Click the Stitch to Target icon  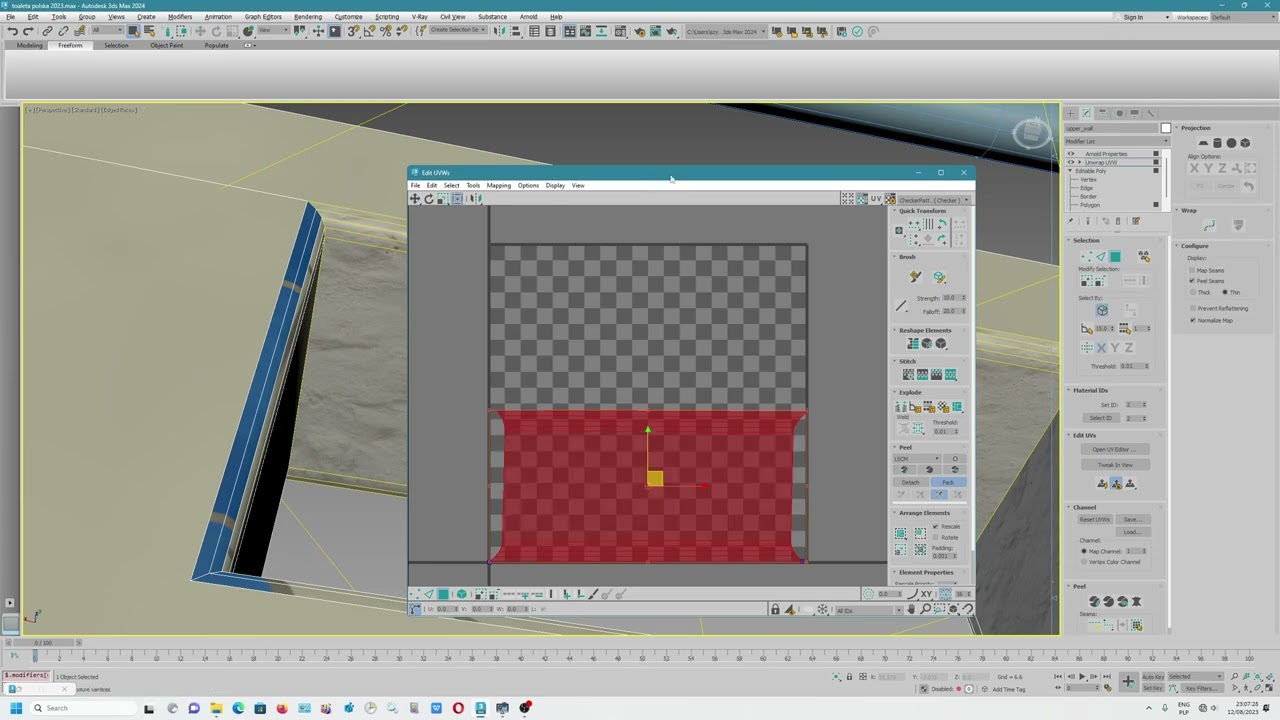coord(908,375)
